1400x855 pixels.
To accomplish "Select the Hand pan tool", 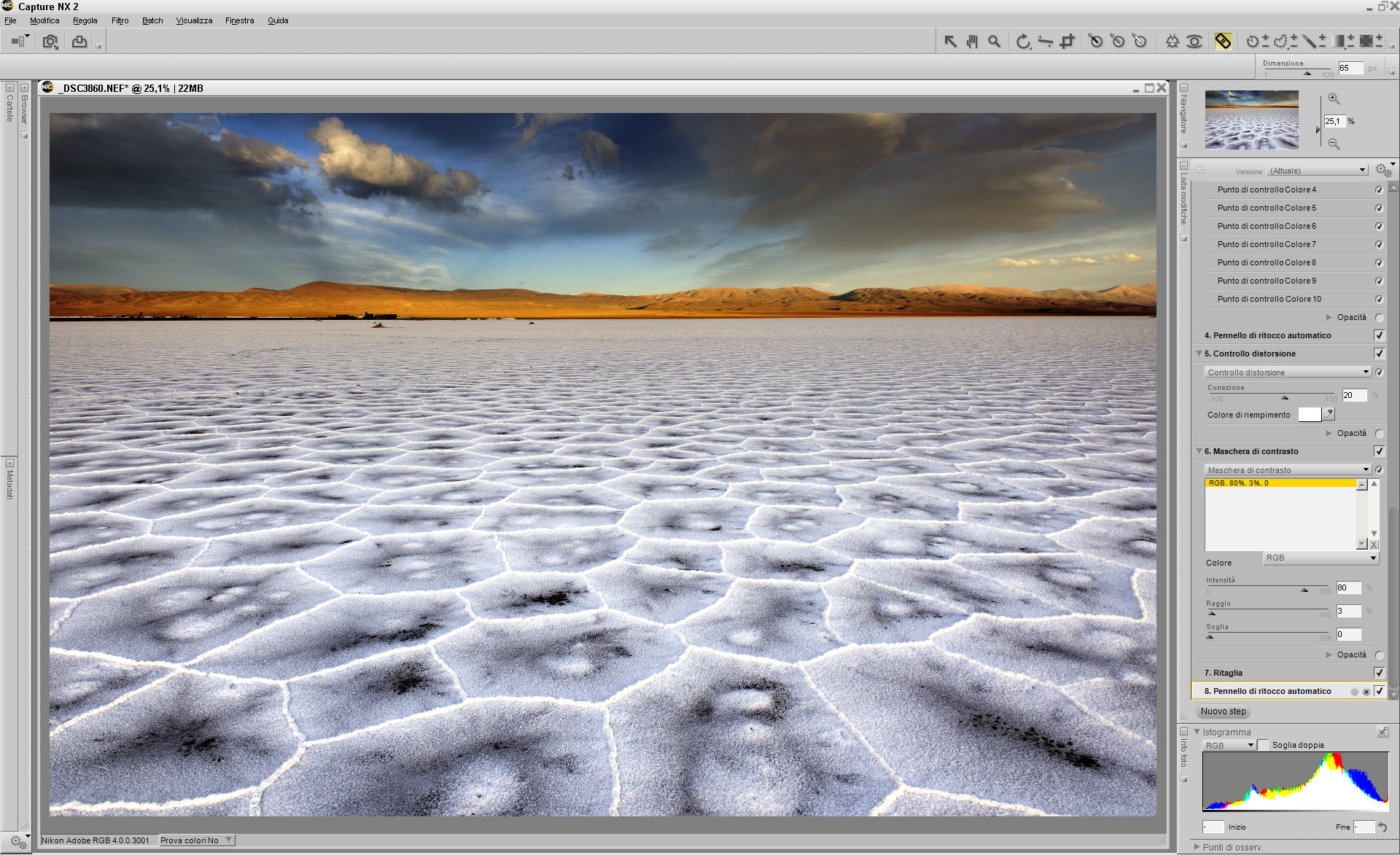I will pos(972,42).
